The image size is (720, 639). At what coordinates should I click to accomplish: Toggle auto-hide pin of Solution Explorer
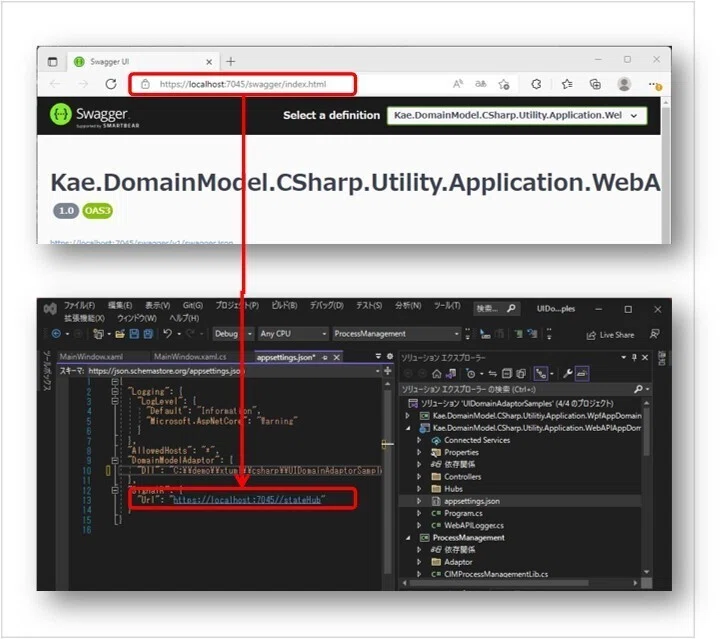(x=634, y=357)
